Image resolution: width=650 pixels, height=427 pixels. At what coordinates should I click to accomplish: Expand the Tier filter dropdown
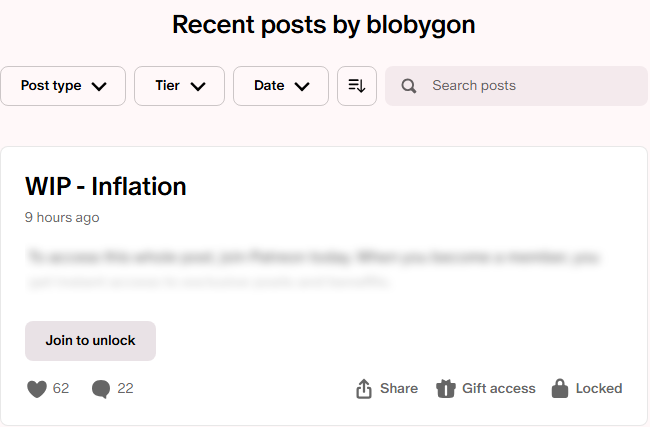tap(179, 86)
